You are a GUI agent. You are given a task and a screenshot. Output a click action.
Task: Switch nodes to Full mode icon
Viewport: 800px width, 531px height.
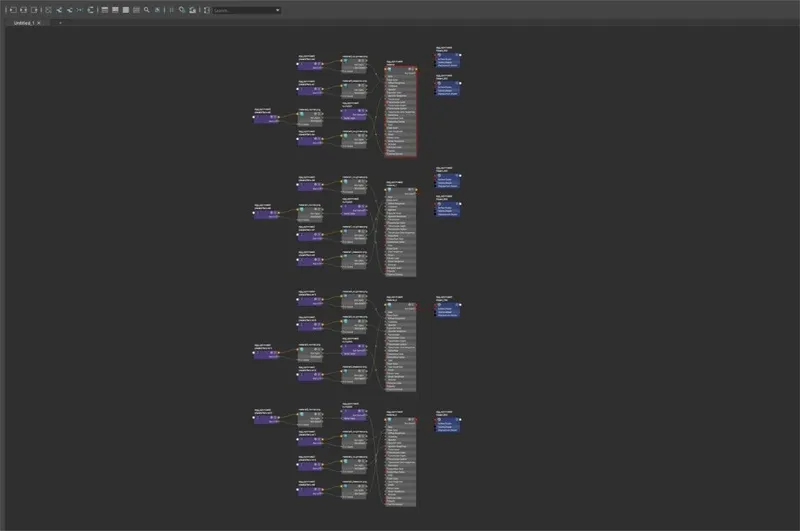(x=126, y=10)
